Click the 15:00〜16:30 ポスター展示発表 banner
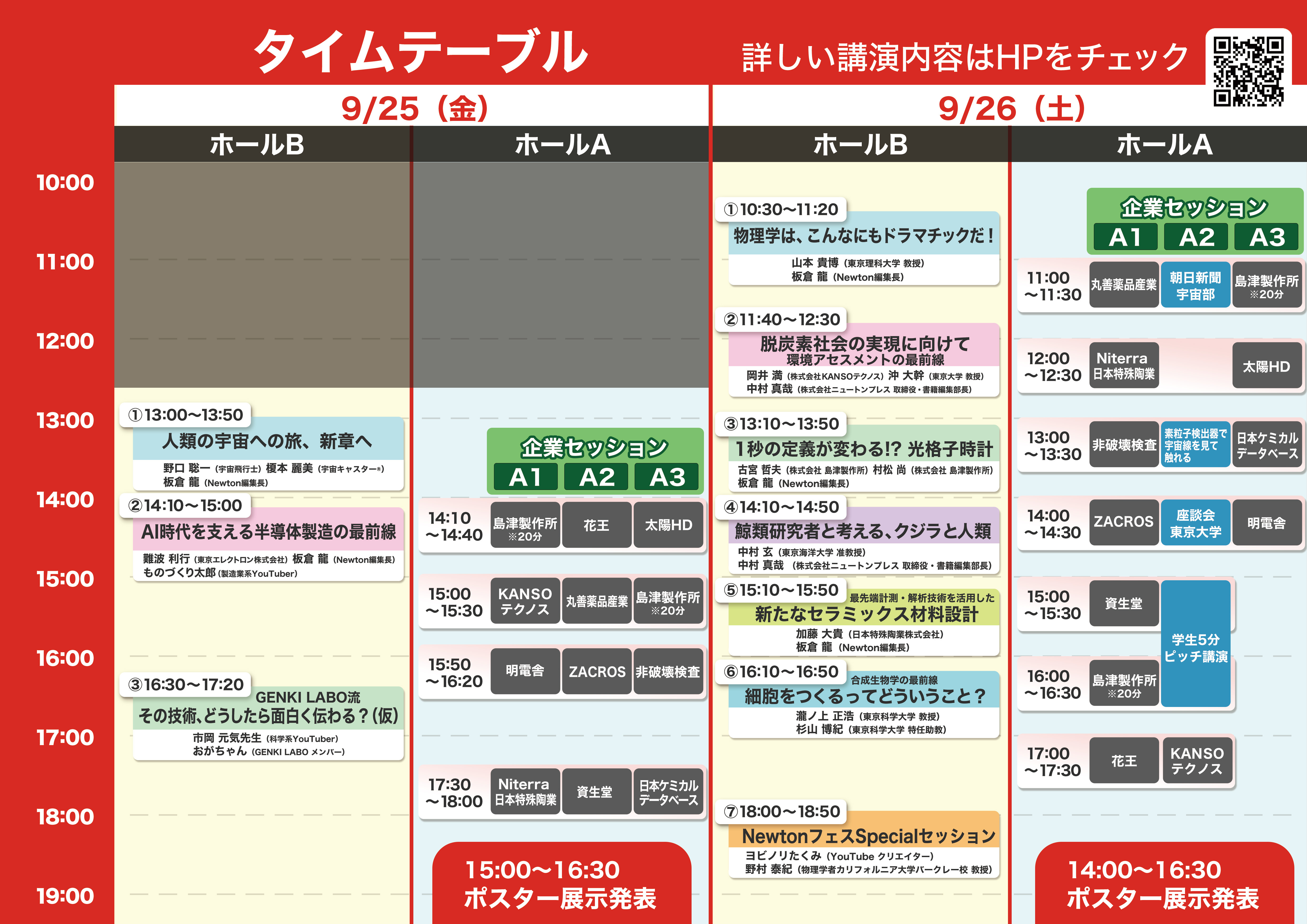Screen dimensions: 1307x924 [562, 883]
